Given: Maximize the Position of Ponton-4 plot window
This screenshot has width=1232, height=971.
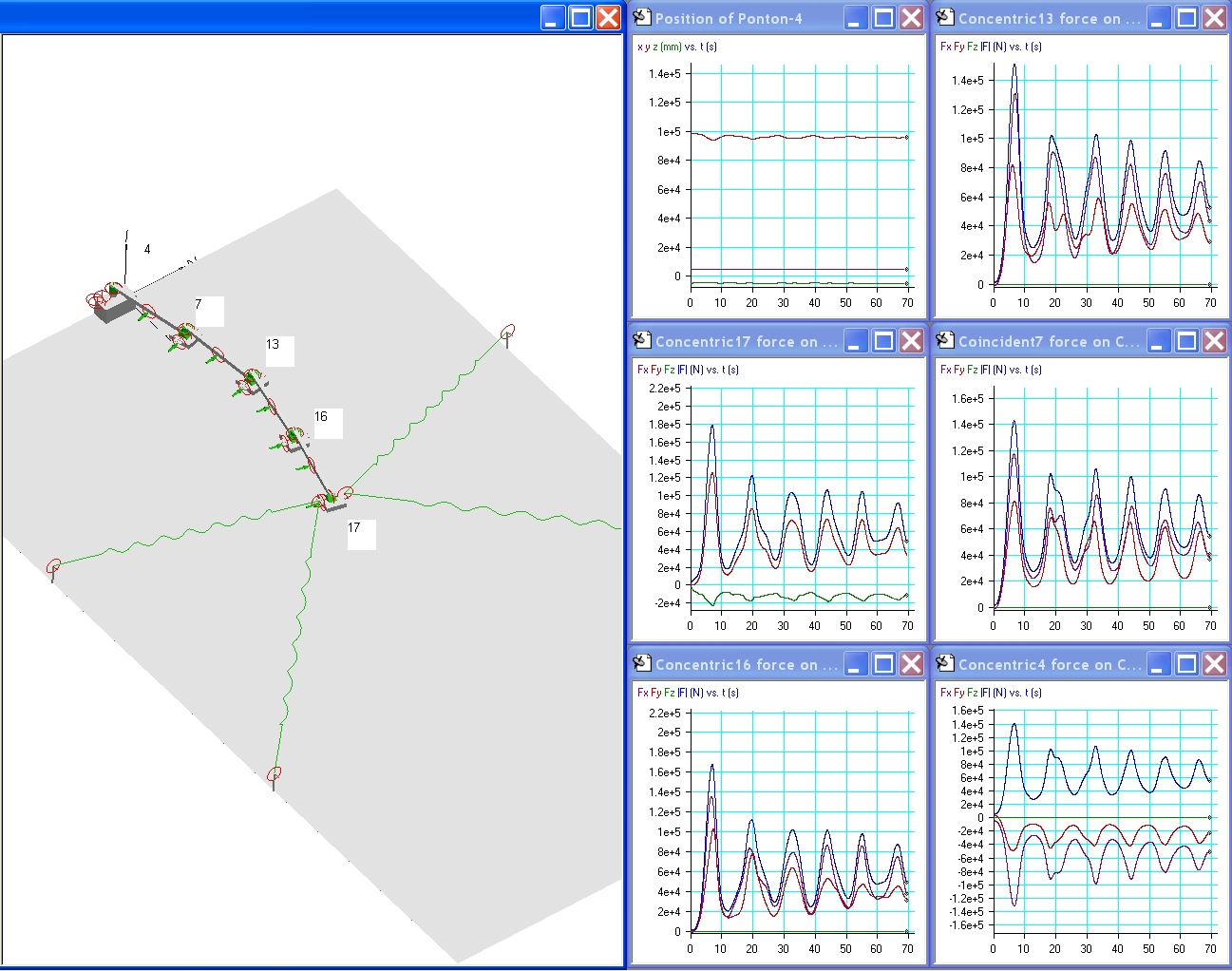Looking at the screenshot, I should pyautogui.click(x=884, y=17).
